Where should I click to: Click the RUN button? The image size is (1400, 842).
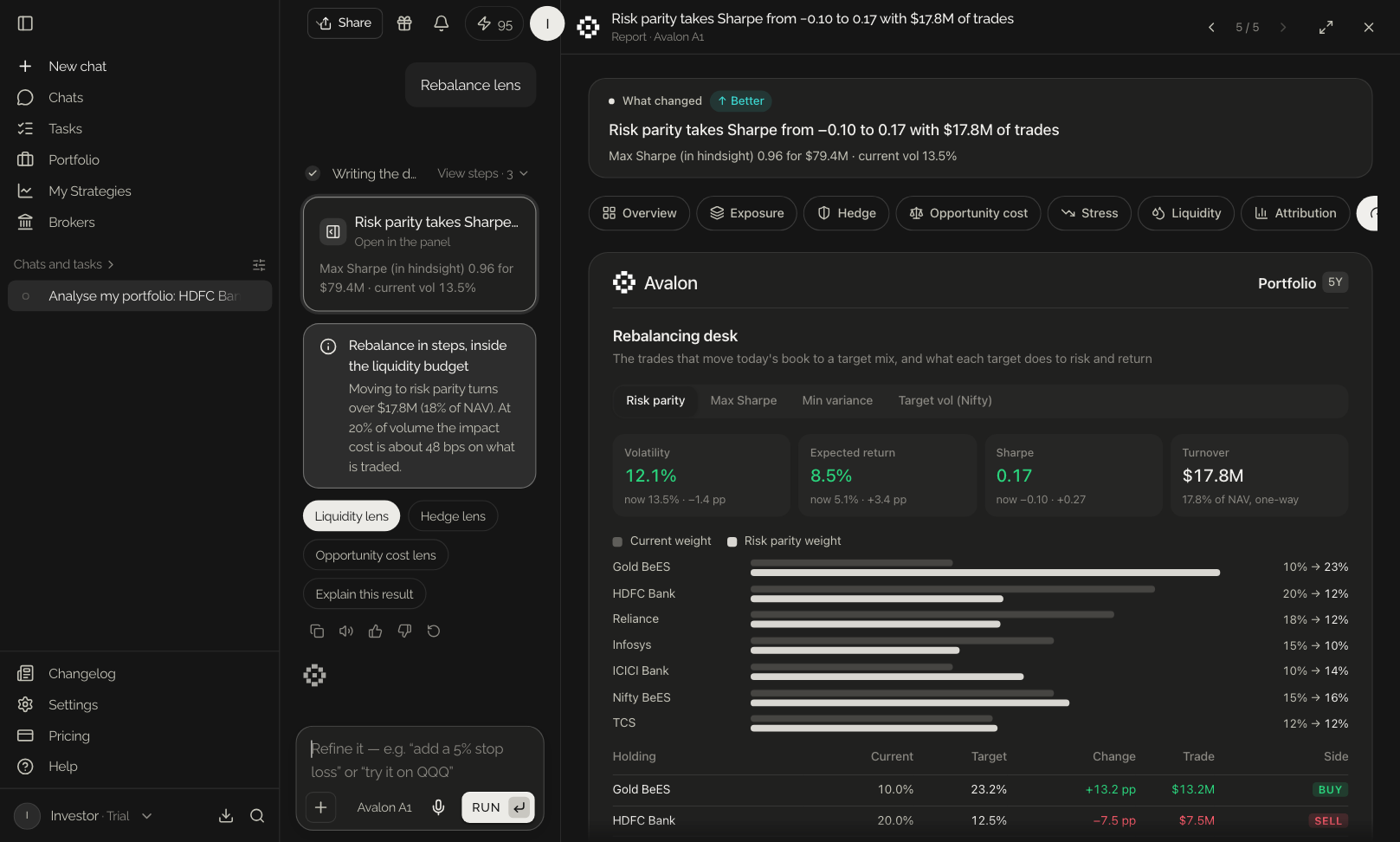click(498, 807)
